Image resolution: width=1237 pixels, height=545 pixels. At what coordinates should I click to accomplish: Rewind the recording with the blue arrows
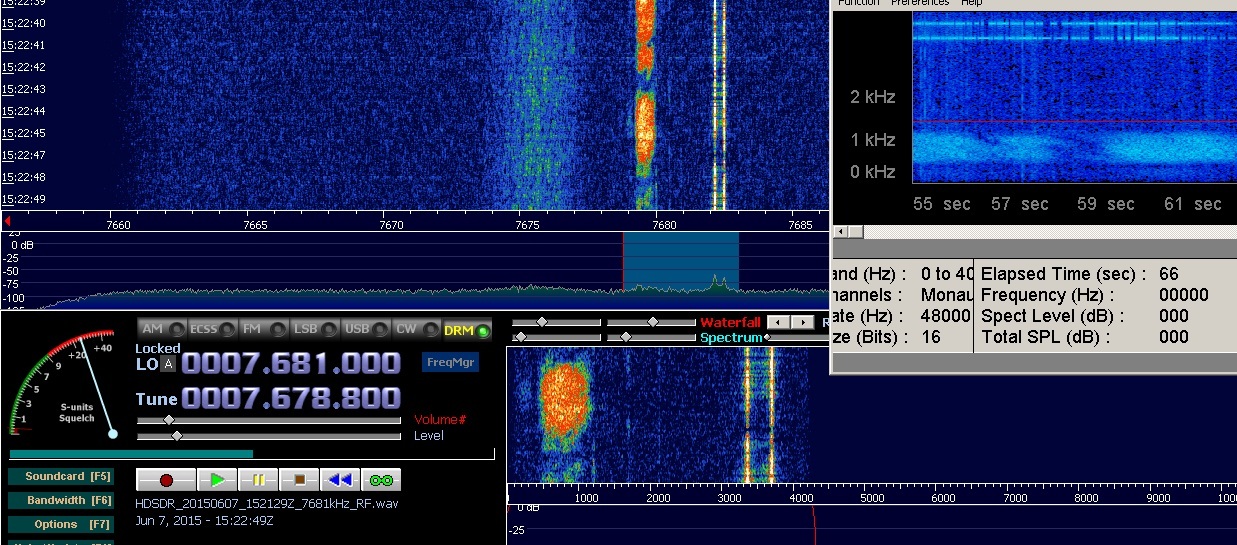pyautogui.click(x=340, y=480)
